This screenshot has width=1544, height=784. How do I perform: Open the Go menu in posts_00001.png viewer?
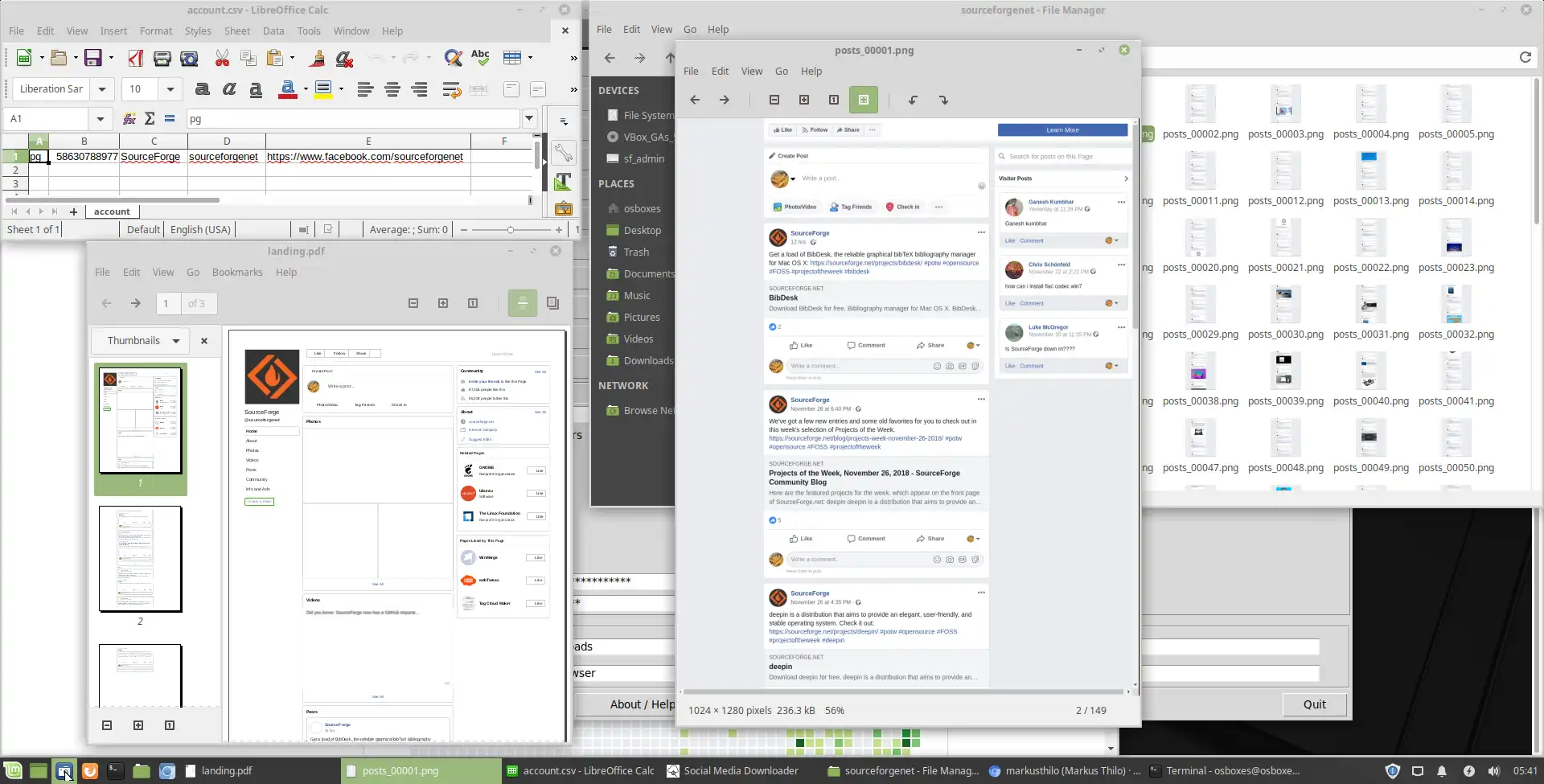(x=782, y=71)
